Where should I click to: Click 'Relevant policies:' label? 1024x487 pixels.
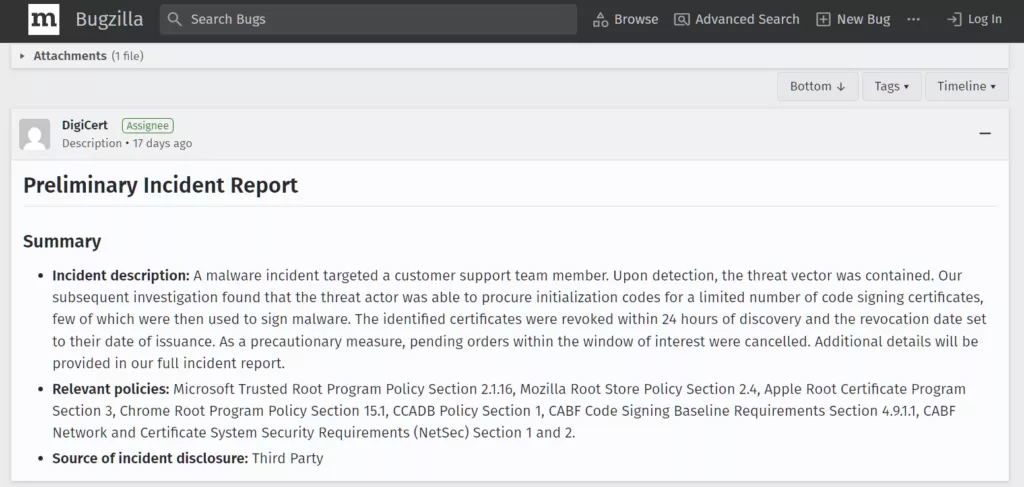(111, 389)
